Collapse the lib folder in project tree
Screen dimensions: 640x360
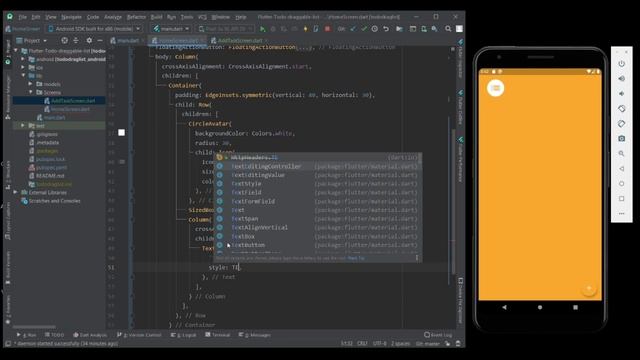click(x=23, y=76)
